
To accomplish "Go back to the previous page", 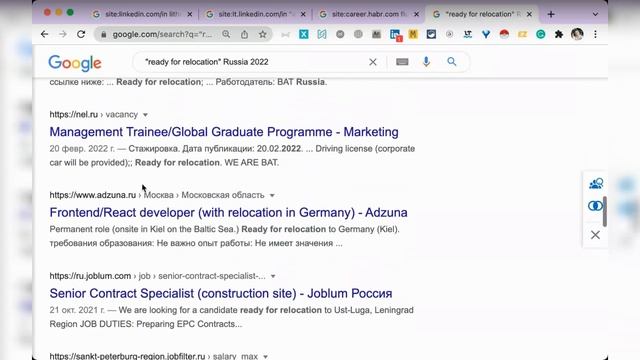I will tap(44, 34).
